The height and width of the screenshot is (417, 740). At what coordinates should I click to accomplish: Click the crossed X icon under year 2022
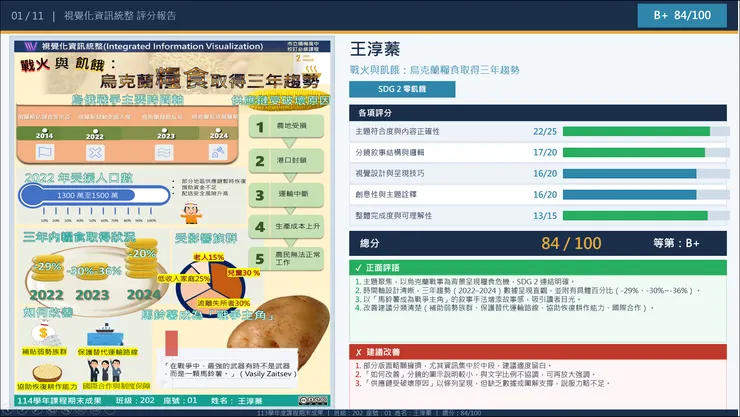click(95, 152)
